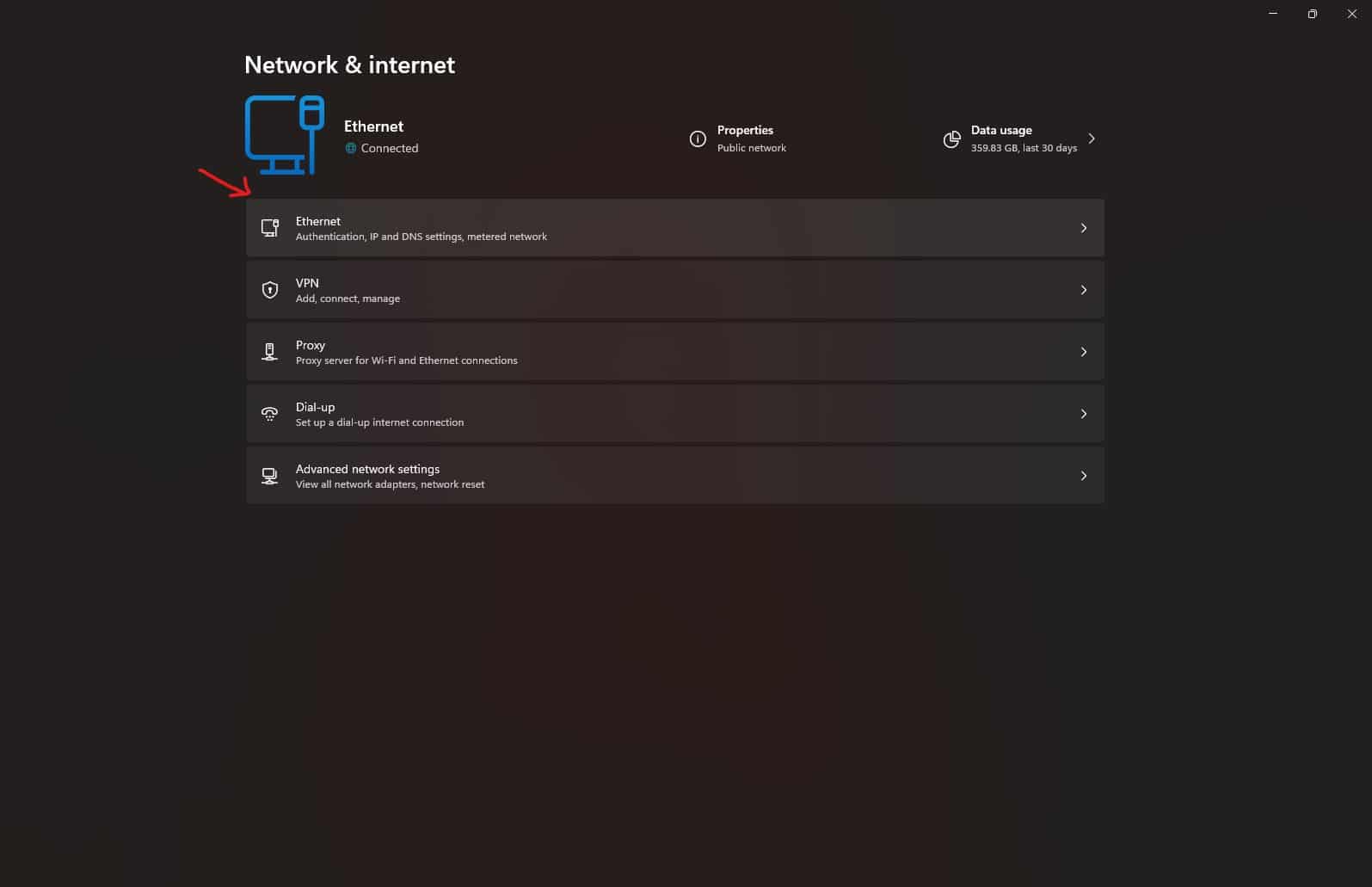Expand the VPN row chevron

tap(1083, 290)
